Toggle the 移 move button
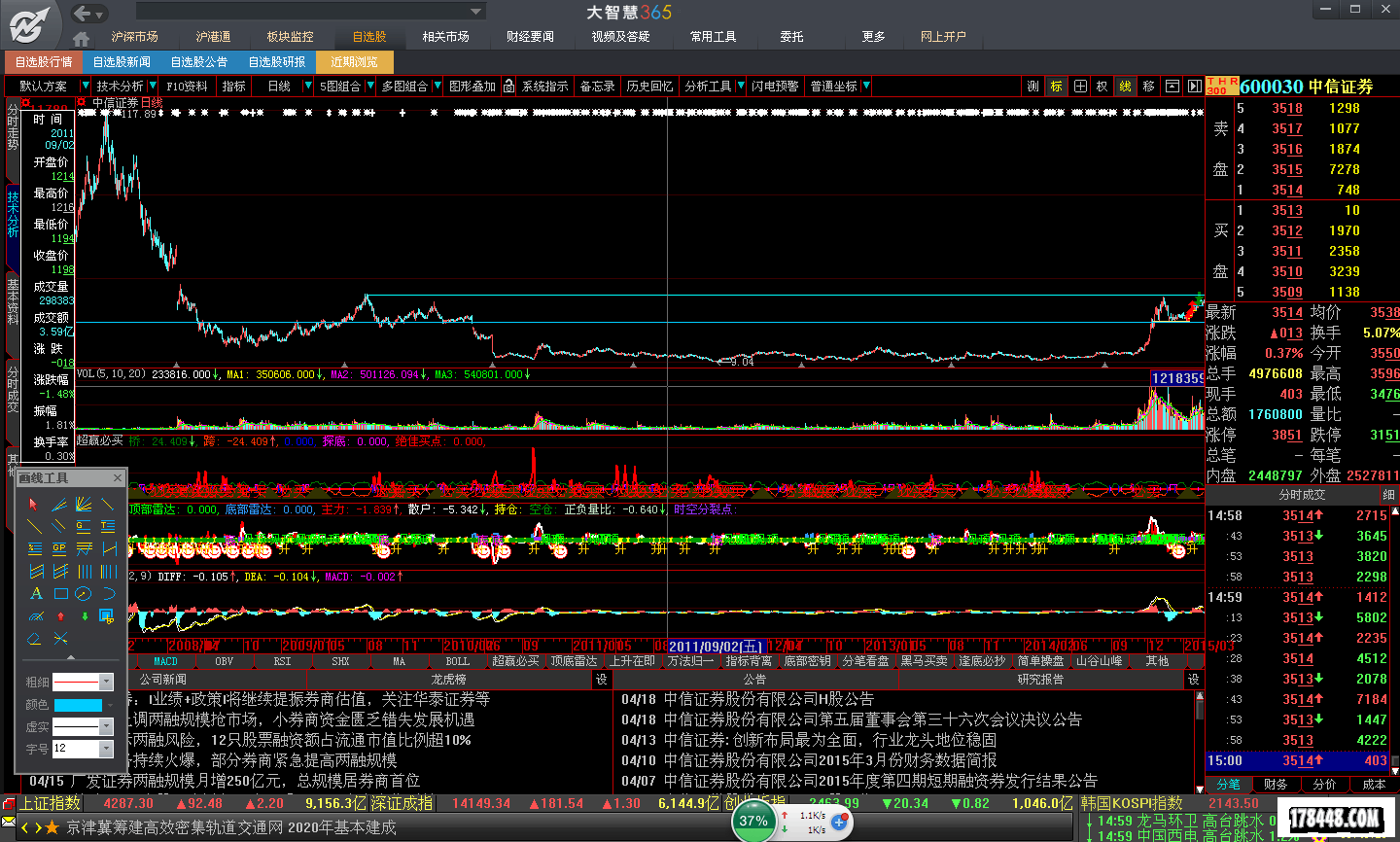 tap(1148, 87)
